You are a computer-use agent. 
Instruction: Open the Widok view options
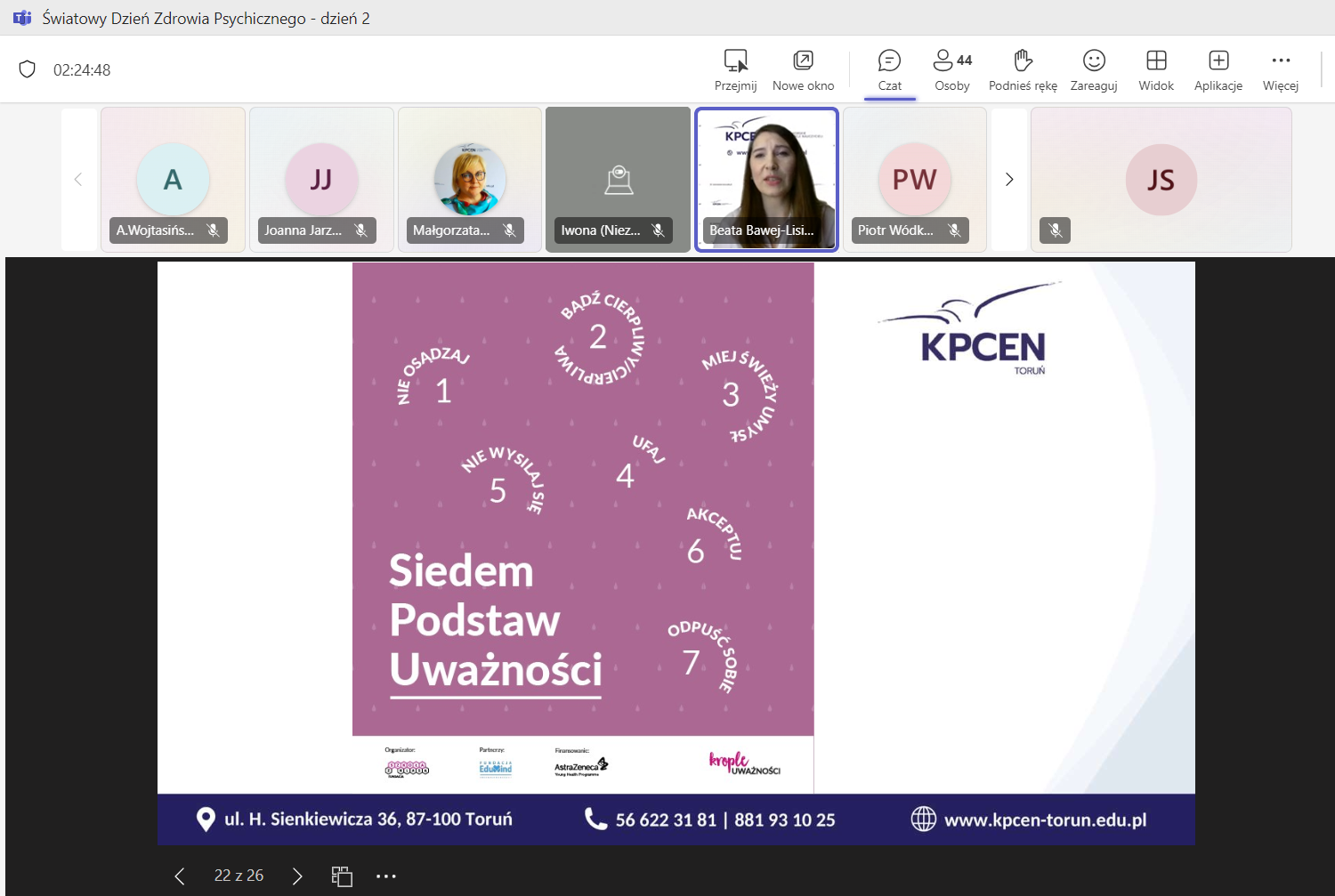pyautogui.click(x=1156, y=70)
